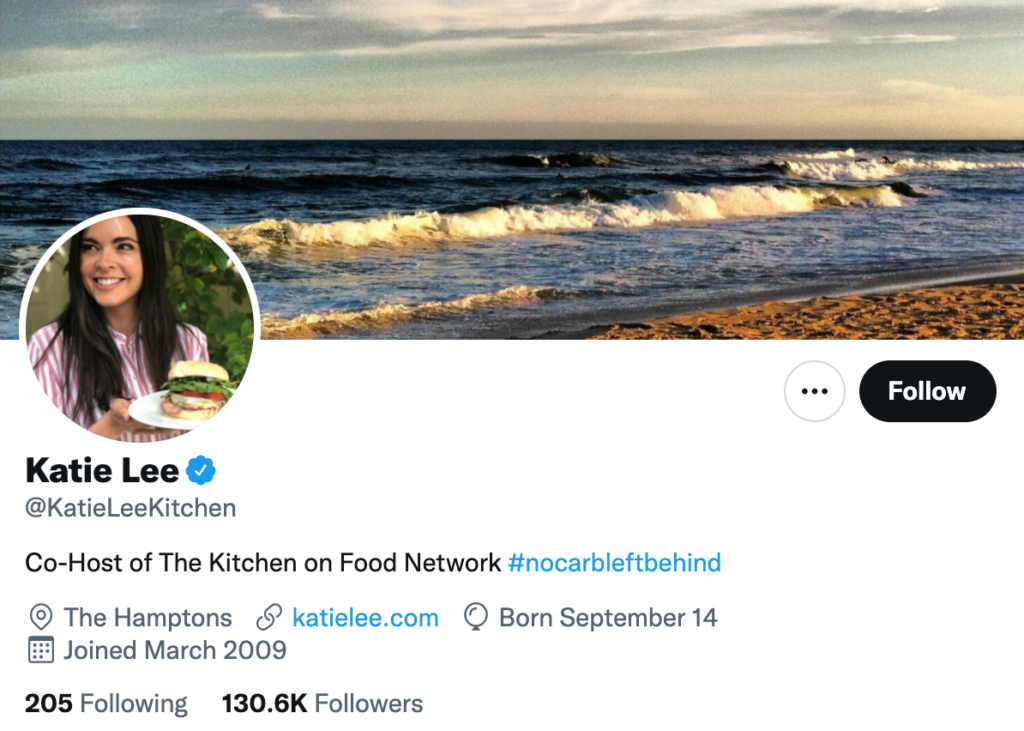Click the birthday balloon icon
The width and height of the screenshot is (1024, 731).
pyautogui.click(x=476, y=618)
